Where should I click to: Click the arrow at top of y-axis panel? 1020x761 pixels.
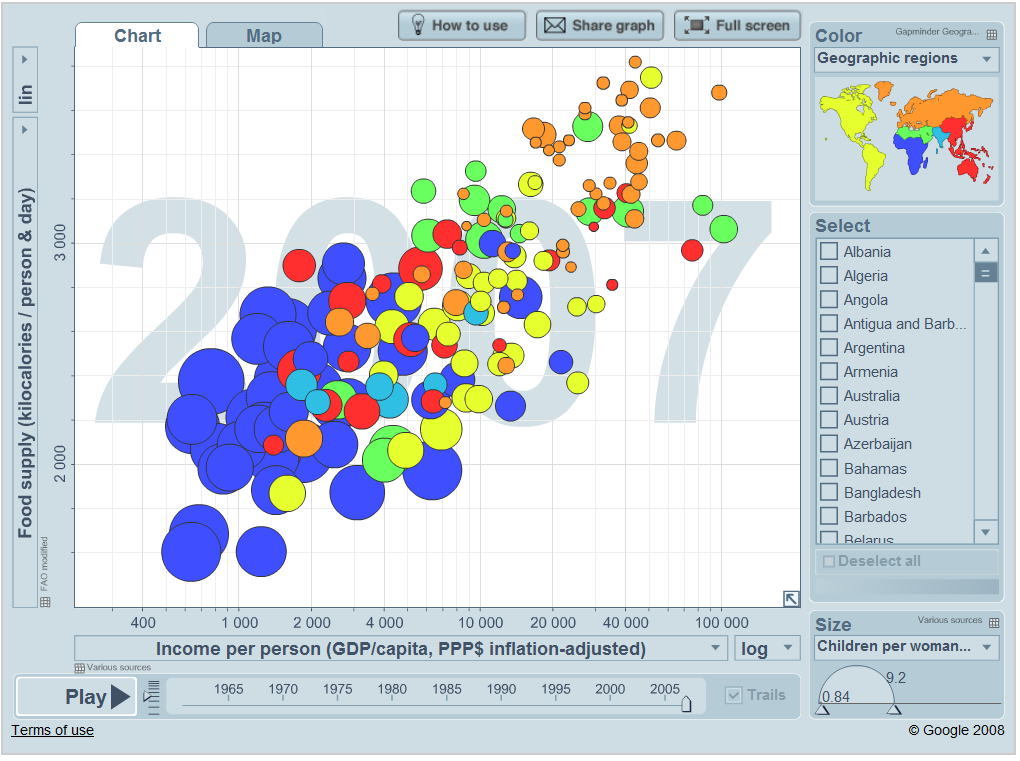coord(25,60)
